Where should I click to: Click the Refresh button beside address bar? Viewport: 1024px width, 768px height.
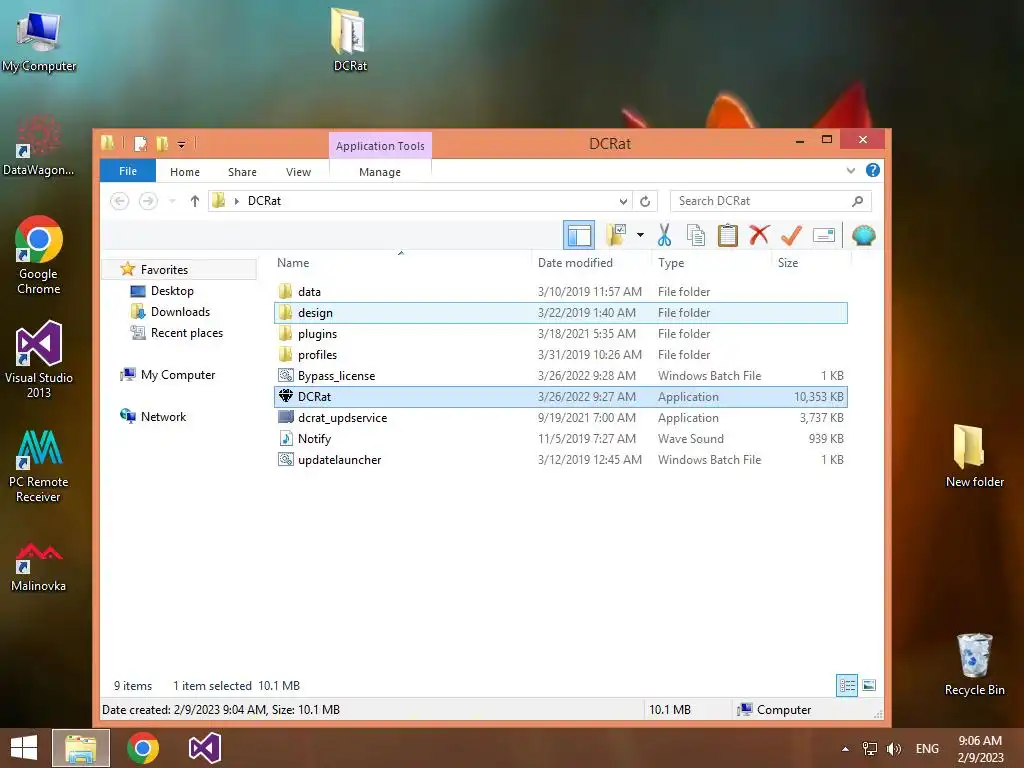645,201
